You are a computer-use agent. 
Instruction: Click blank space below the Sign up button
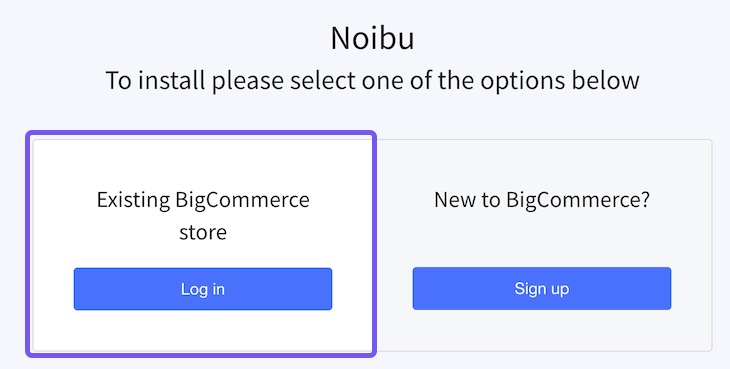click(541, 329)
